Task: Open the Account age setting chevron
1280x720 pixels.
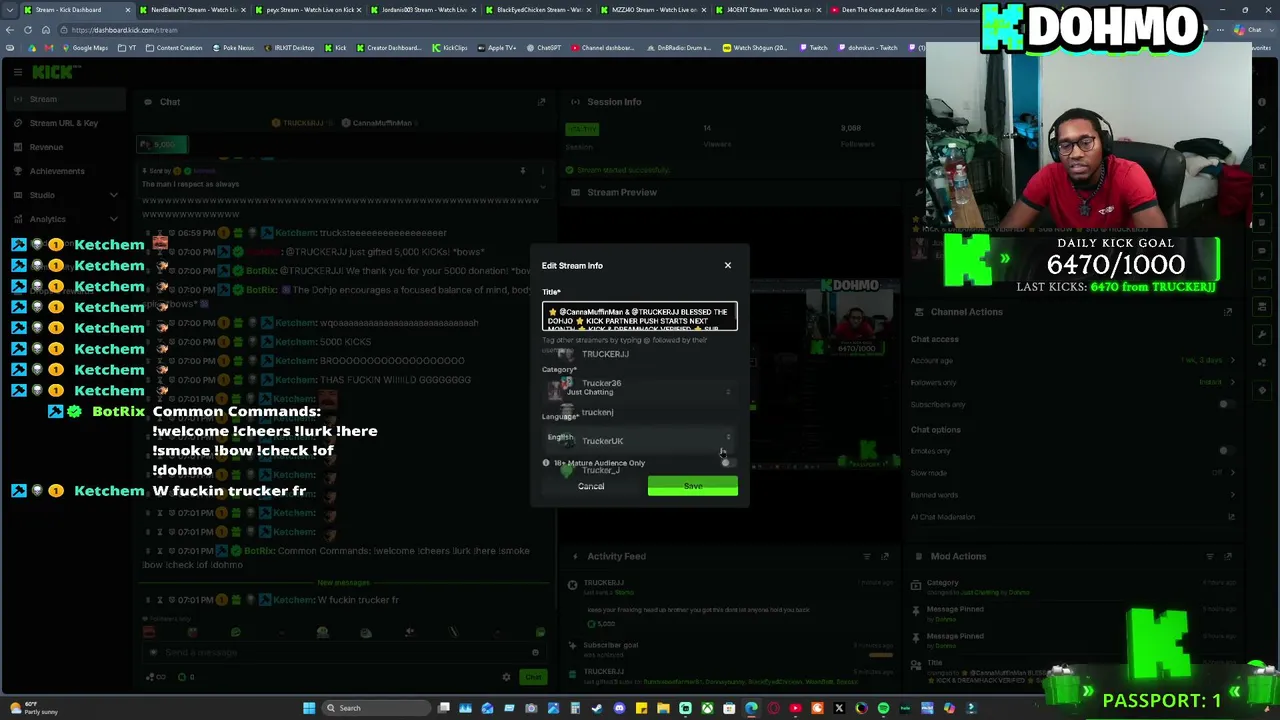Action: pos(1232,360)
